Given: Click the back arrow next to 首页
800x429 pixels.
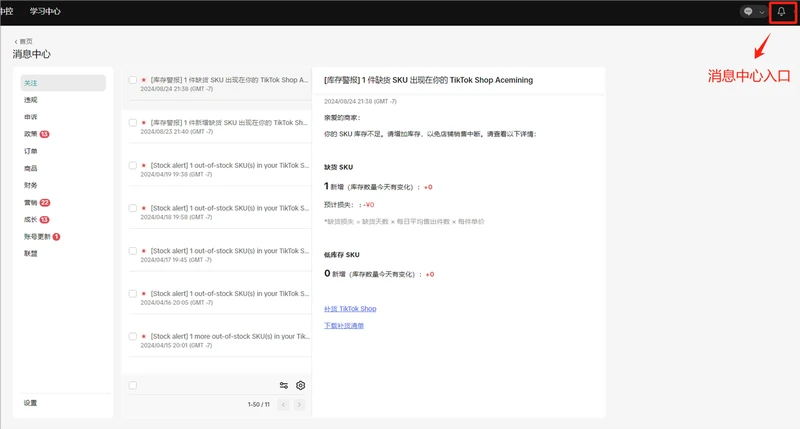Looking at the screenshot, I should (x=16, y=41).
